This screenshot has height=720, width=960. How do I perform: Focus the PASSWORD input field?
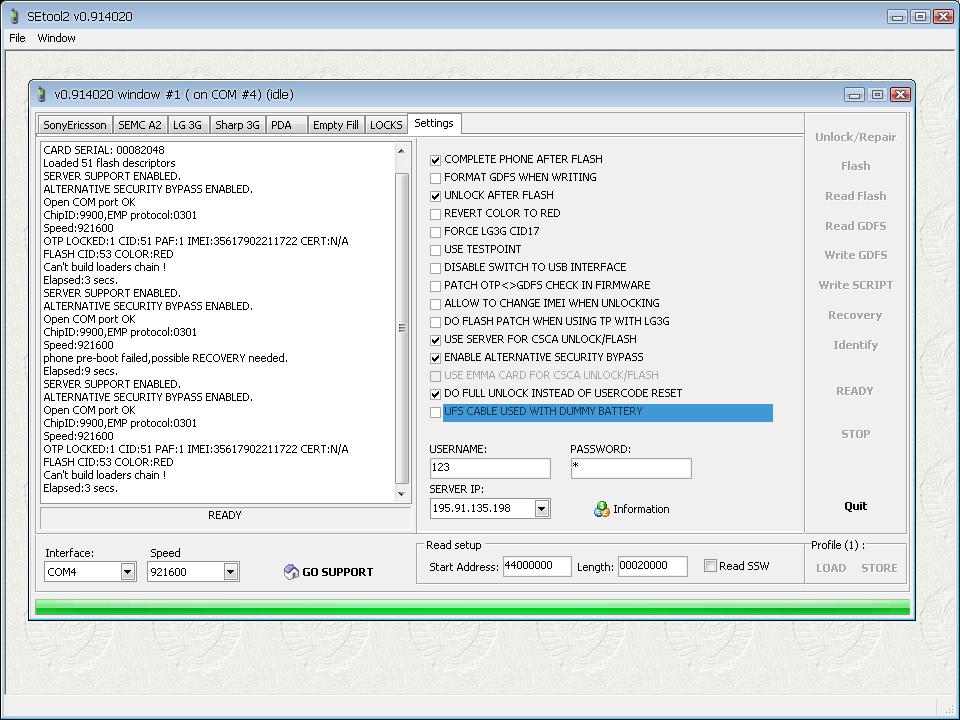pyautogui.click(x=631, y=468)
